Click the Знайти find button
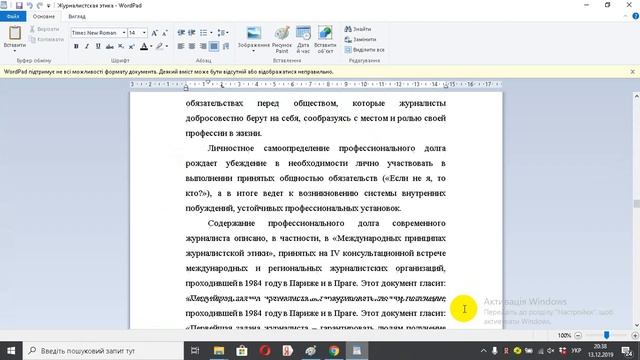The image size is (640, 360). click(x=358, y=29)
